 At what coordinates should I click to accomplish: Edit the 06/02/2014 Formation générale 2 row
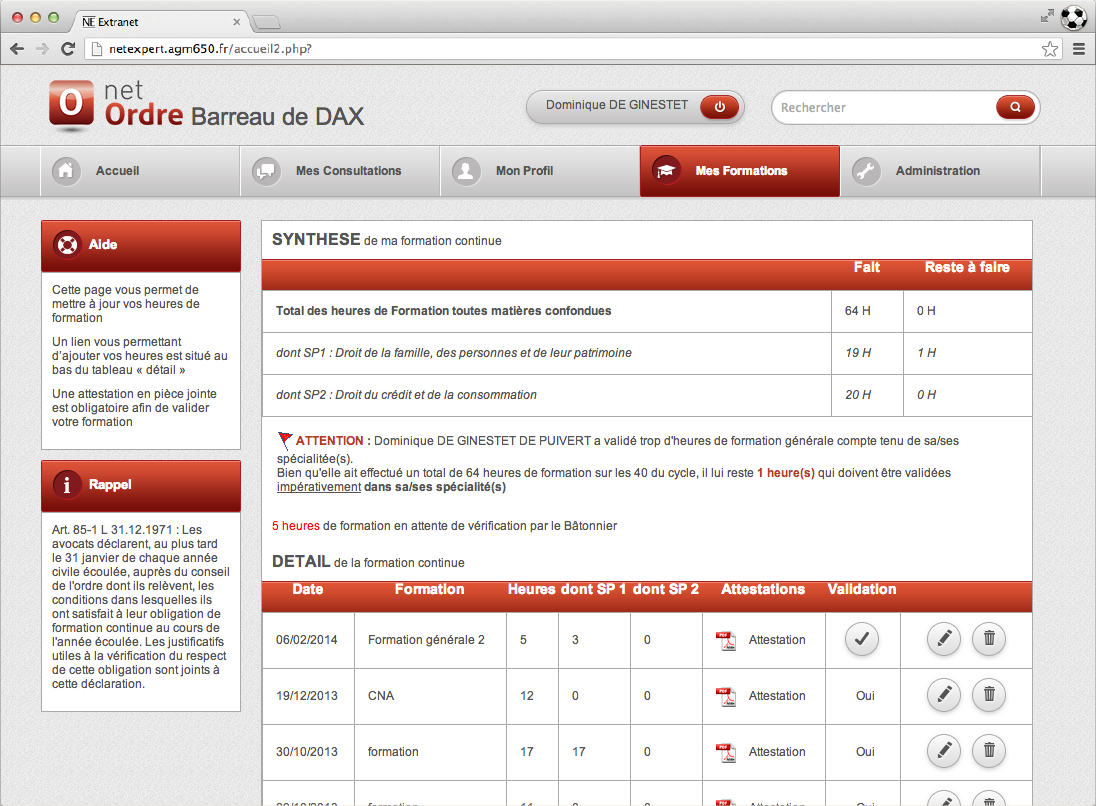[944, 640]
